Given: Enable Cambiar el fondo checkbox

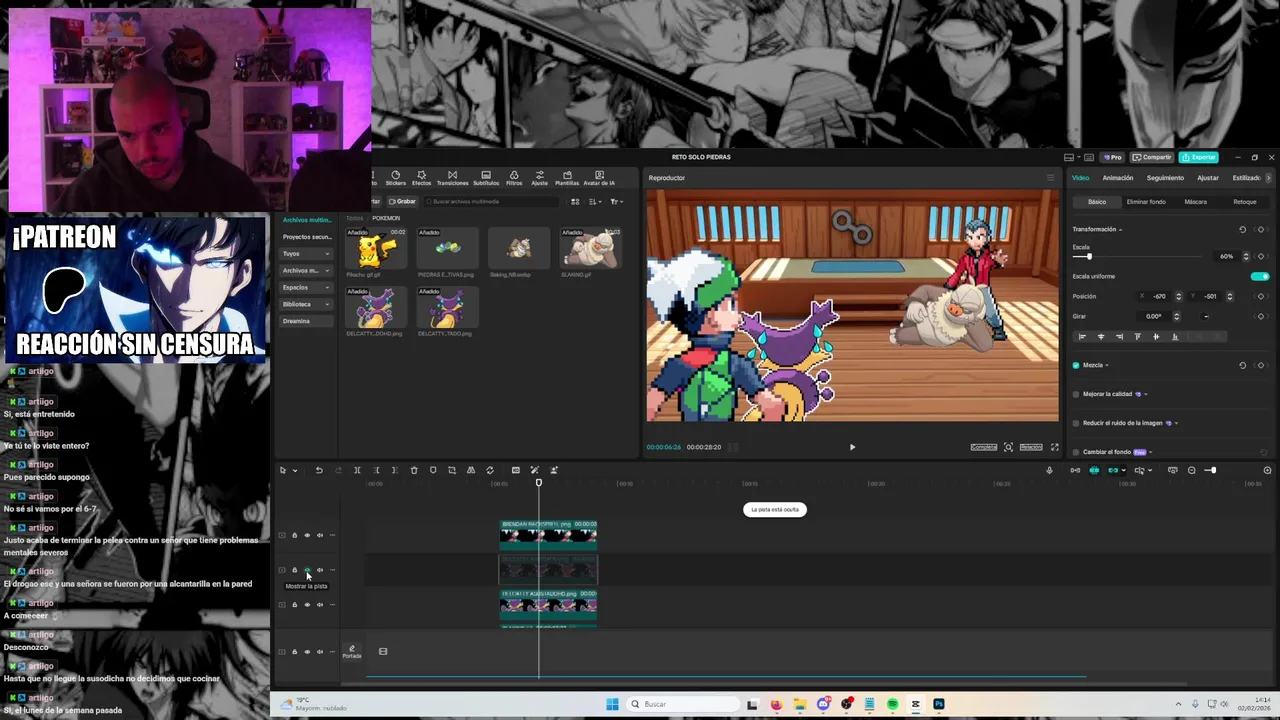Looking at the screenshot, I should click(x=1076, y=452).
